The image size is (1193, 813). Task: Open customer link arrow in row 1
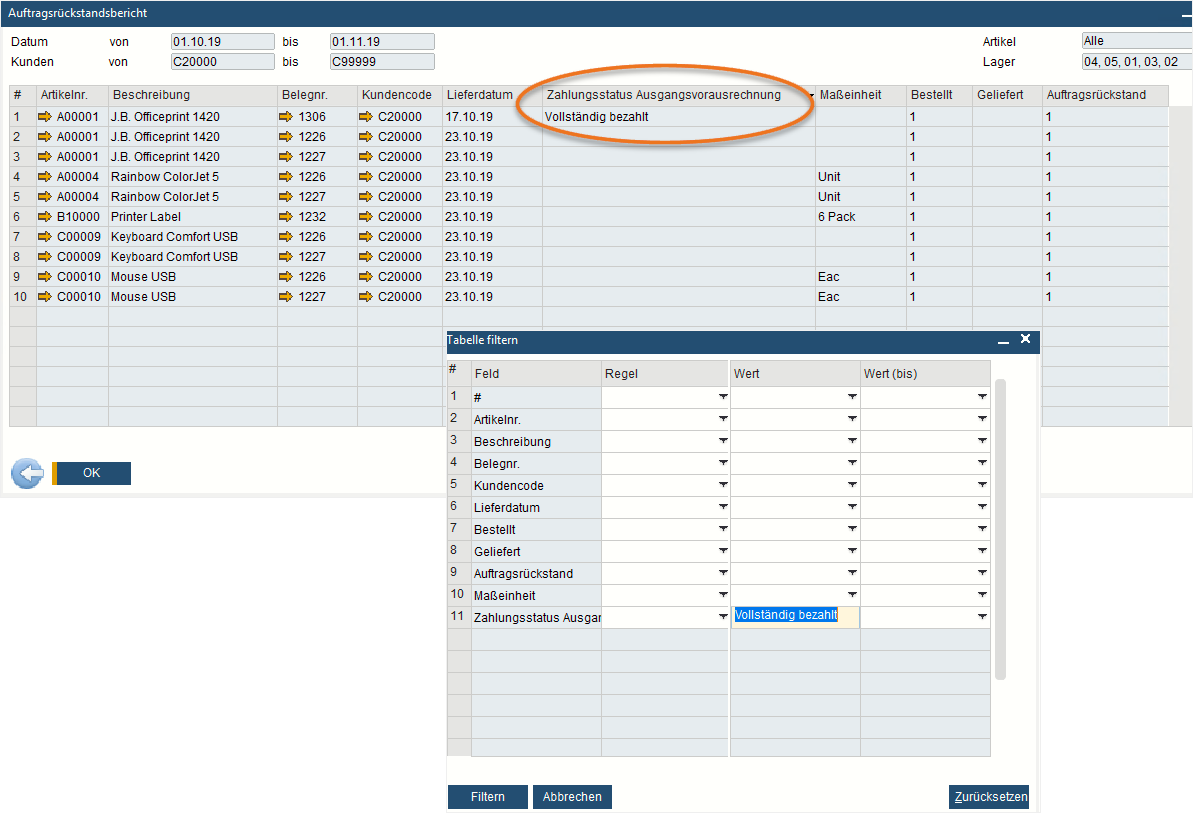366,116
